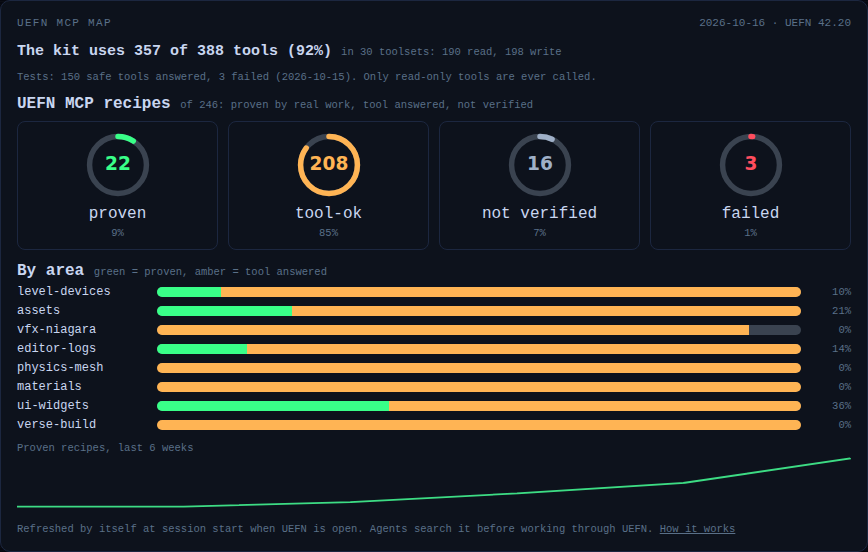Select the not verified recipes card
This screenshot has height=552, width=868.
[539, 185]
